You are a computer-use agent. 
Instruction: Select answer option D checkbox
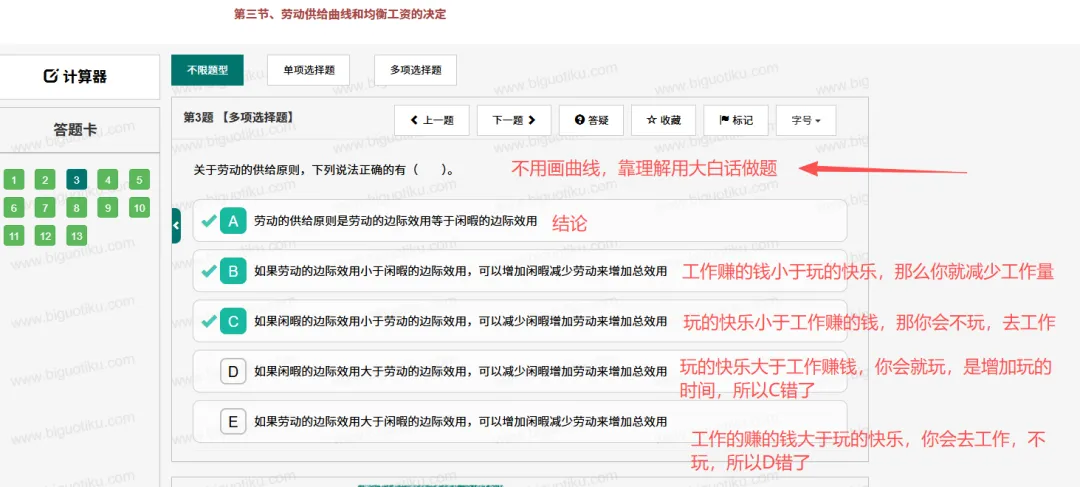click(233, 372)
